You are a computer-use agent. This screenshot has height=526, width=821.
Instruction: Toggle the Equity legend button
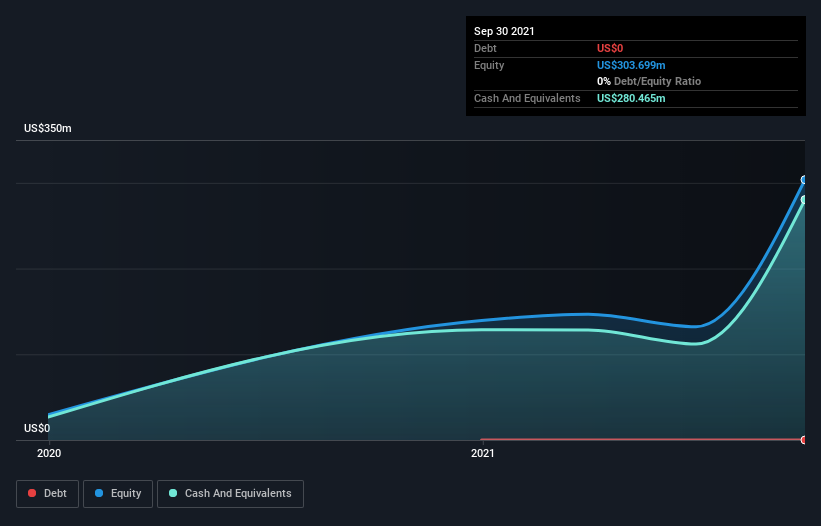coord(118,494)
